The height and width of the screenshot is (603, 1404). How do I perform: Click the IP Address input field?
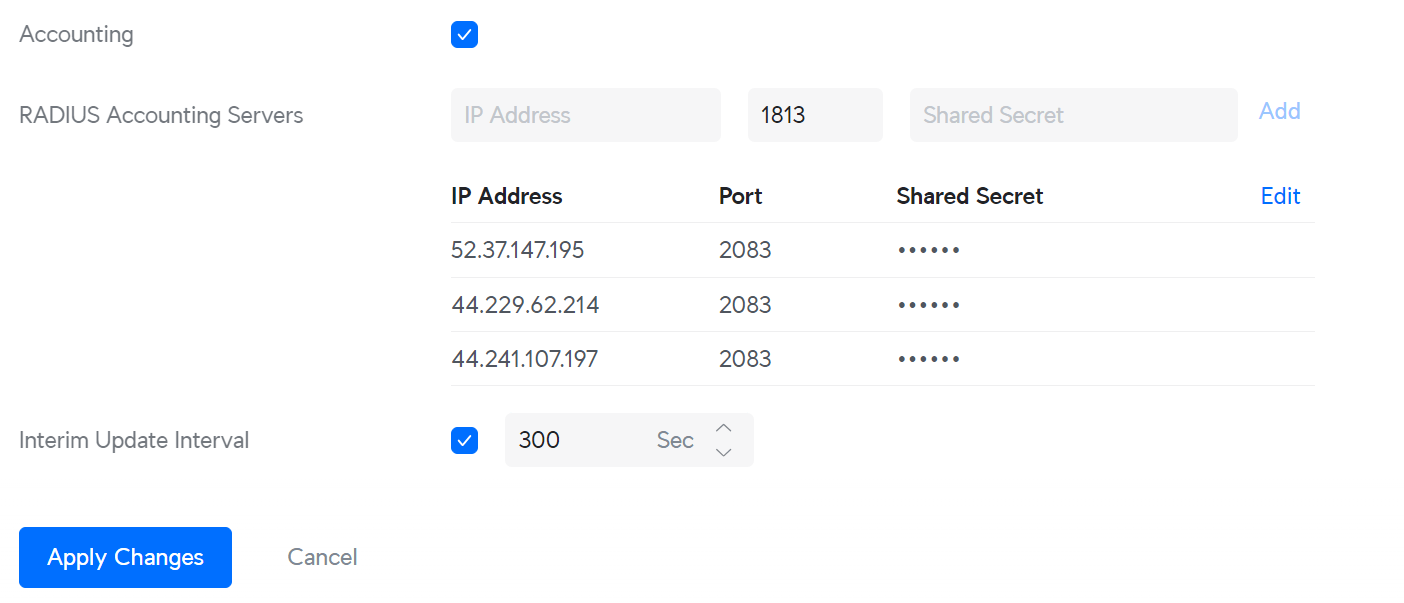pos(585,115)
